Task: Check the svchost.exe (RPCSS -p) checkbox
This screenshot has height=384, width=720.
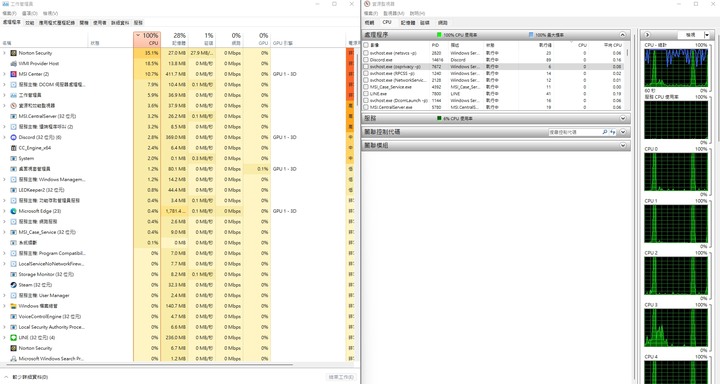Action: (x=366, y=73)
